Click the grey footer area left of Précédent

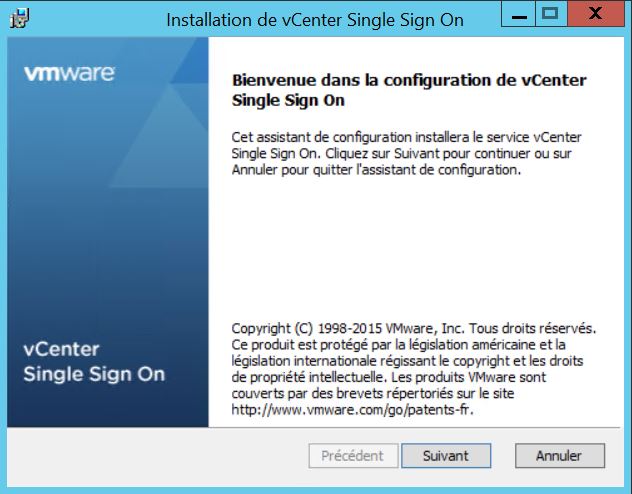[150, 456]
